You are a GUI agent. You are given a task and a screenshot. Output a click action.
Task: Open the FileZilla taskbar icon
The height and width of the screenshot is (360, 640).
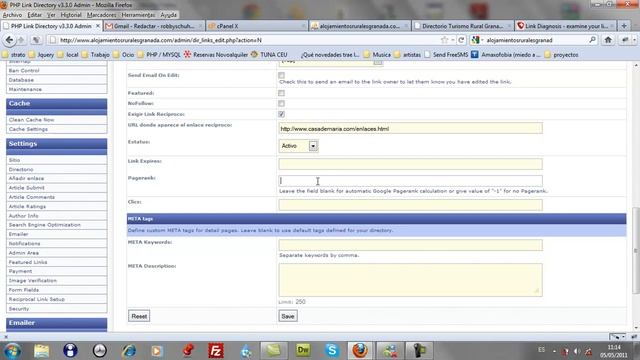click(216, 350)
